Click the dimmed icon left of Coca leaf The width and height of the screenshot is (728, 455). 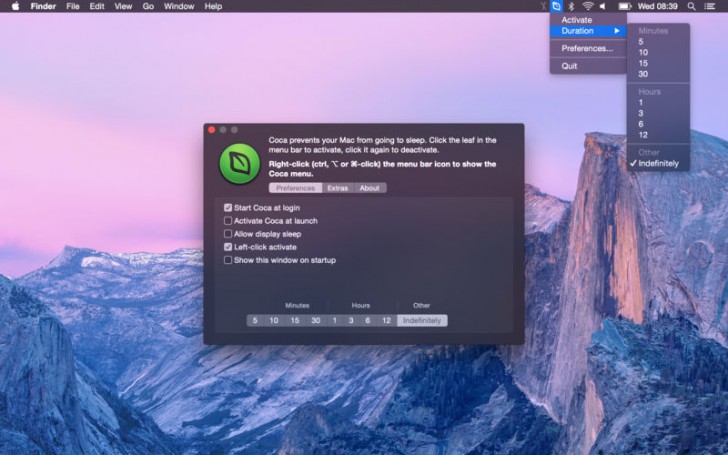click(x=543, y=6)
